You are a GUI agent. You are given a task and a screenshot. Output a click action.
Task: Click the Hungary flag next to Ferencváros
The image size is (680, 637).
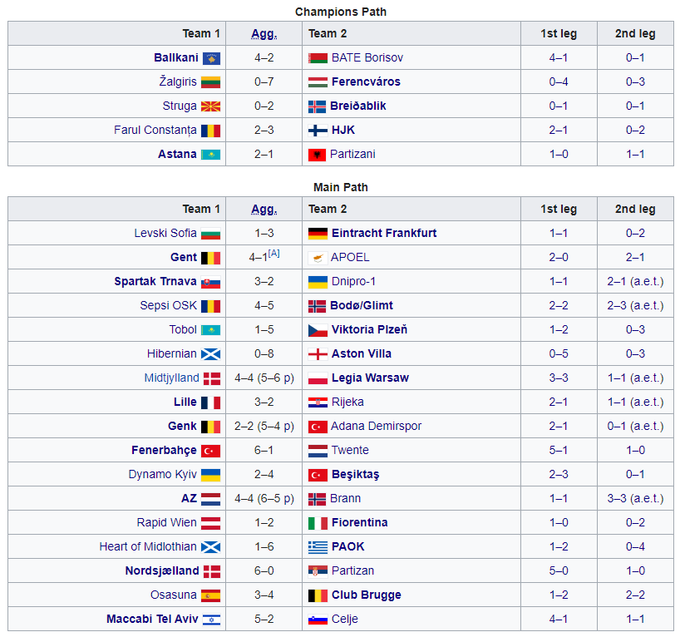317,82
